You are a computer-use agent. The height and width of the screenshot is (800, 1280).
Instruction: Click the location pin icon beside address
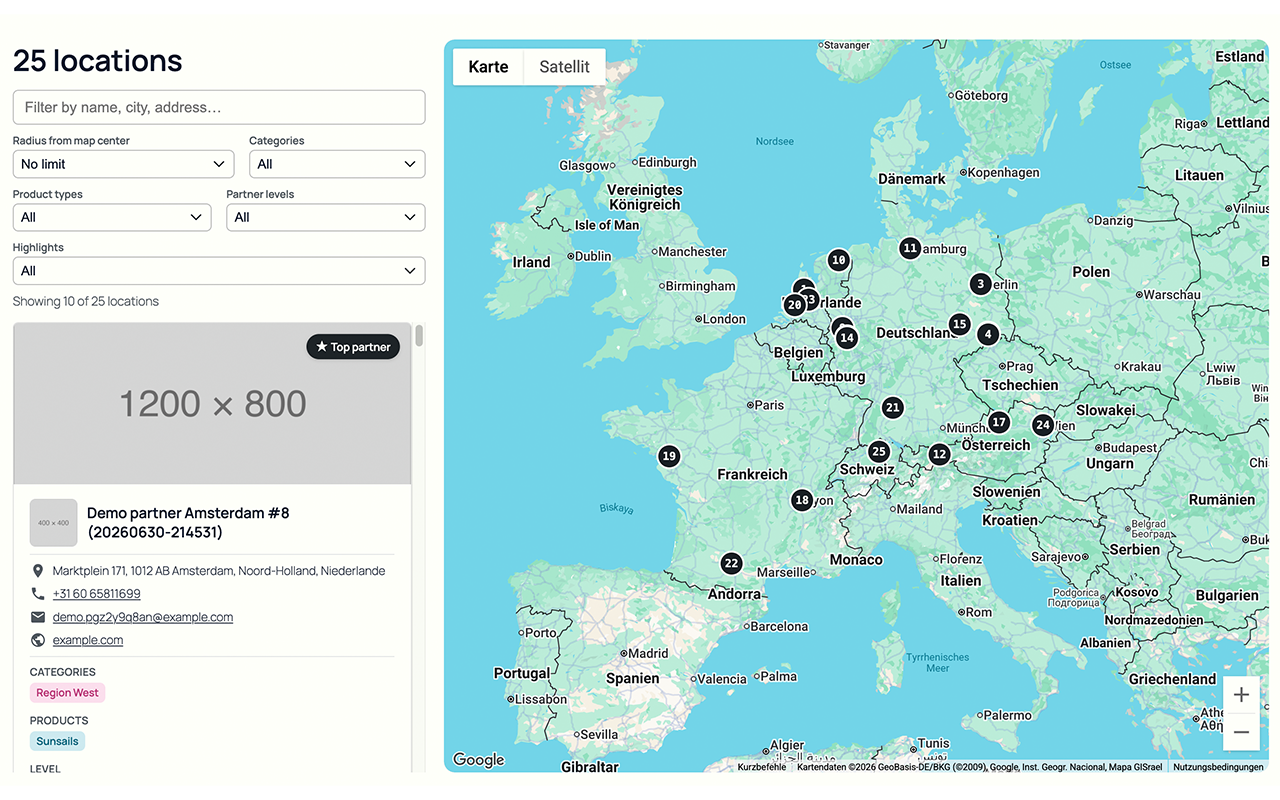pos(38,571)
